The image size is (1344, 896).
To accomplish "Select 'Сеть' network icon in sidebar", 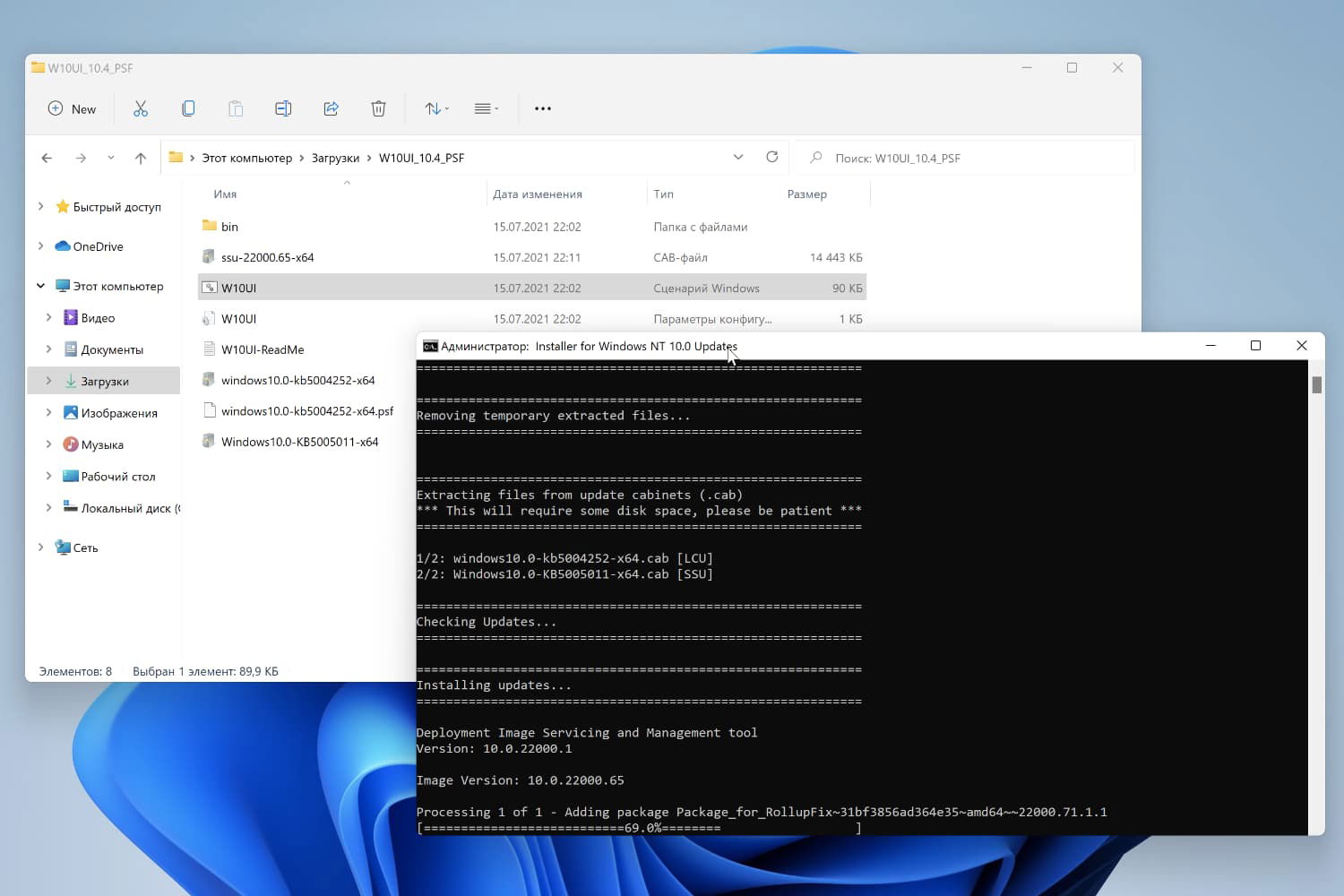I will 63,547.
